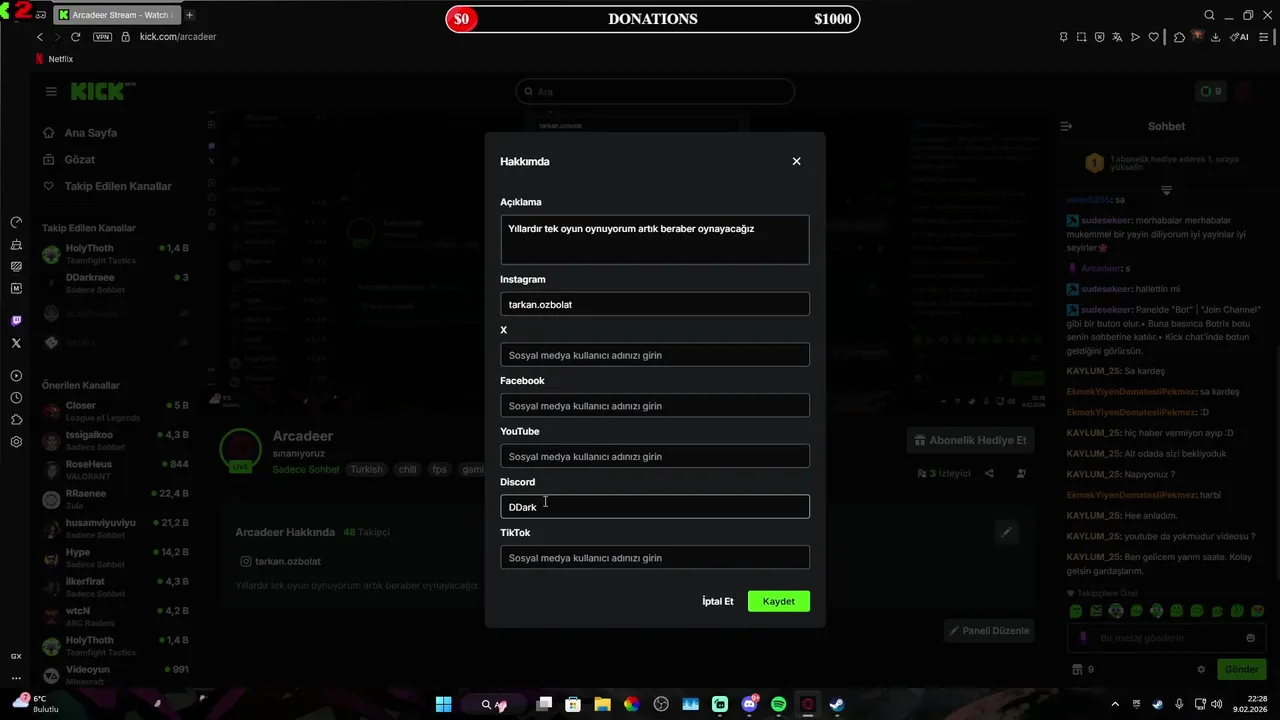Viewport: 1280px width, 720px height.
Task: Expand the chat leaderboard chevron
Action: [x=1166, y=190]
